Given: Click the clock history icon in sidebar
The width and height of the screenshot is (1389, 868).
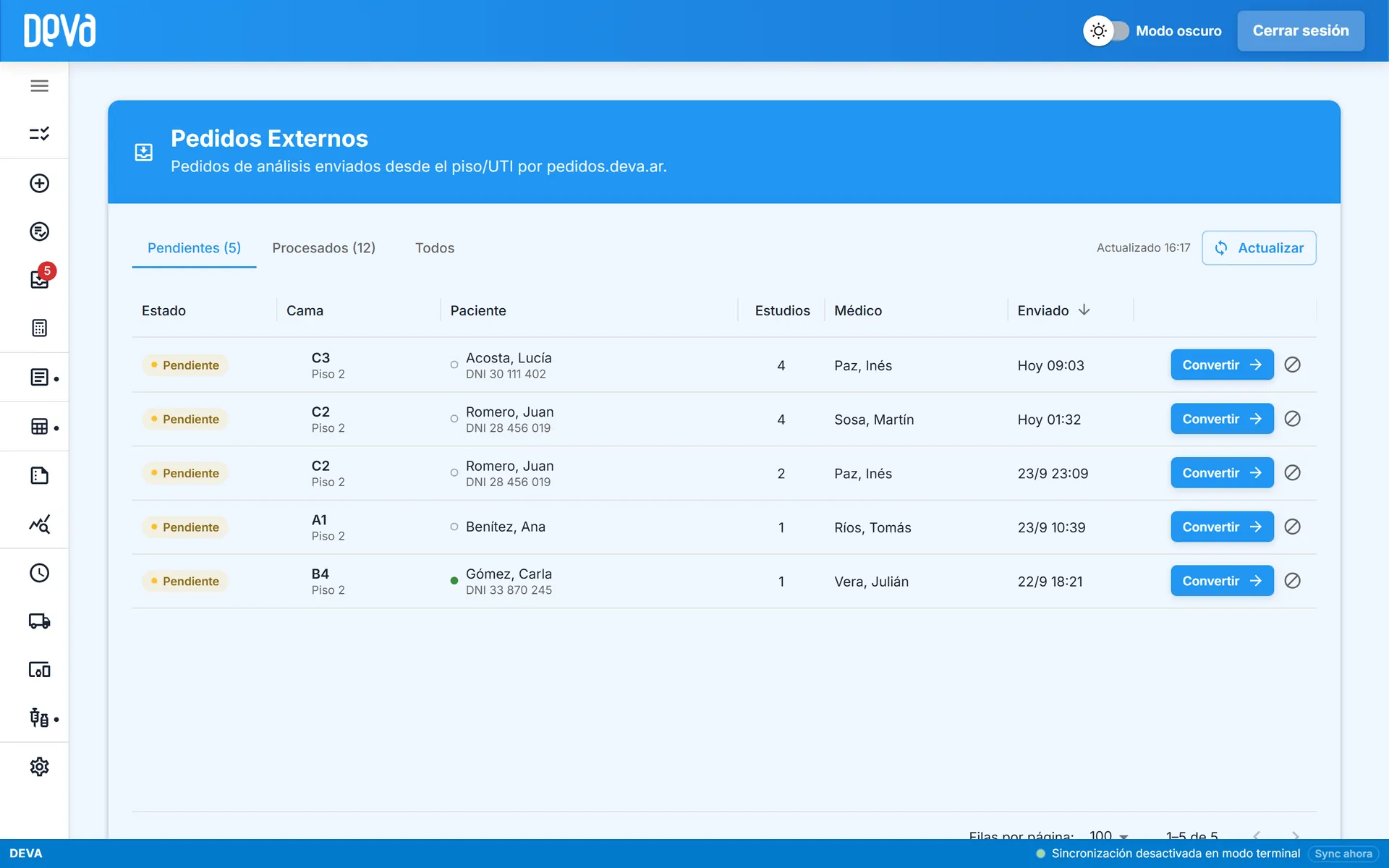Looking at the screenshot, I should click(39, 573).
